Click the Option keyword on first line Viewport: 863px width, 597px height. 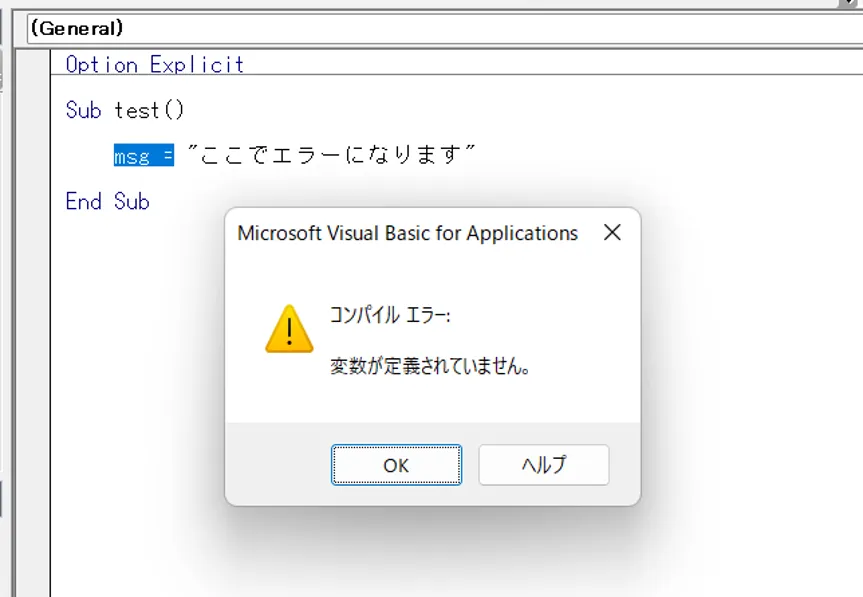tap(101, 65)
